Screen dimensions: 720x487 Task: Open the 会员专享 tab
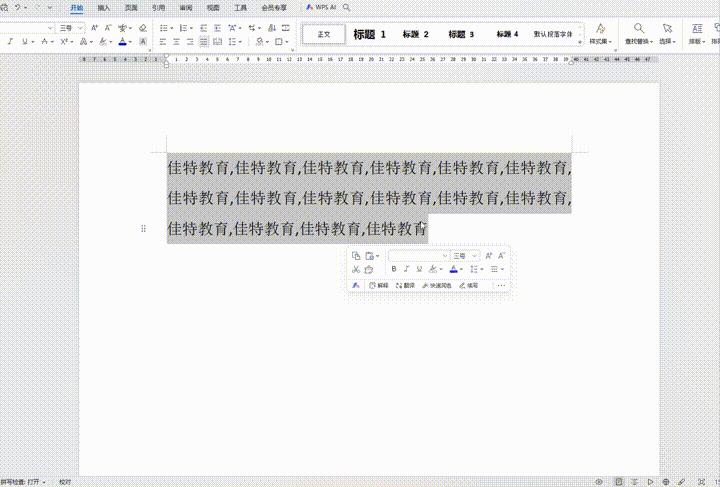[274, 8]
